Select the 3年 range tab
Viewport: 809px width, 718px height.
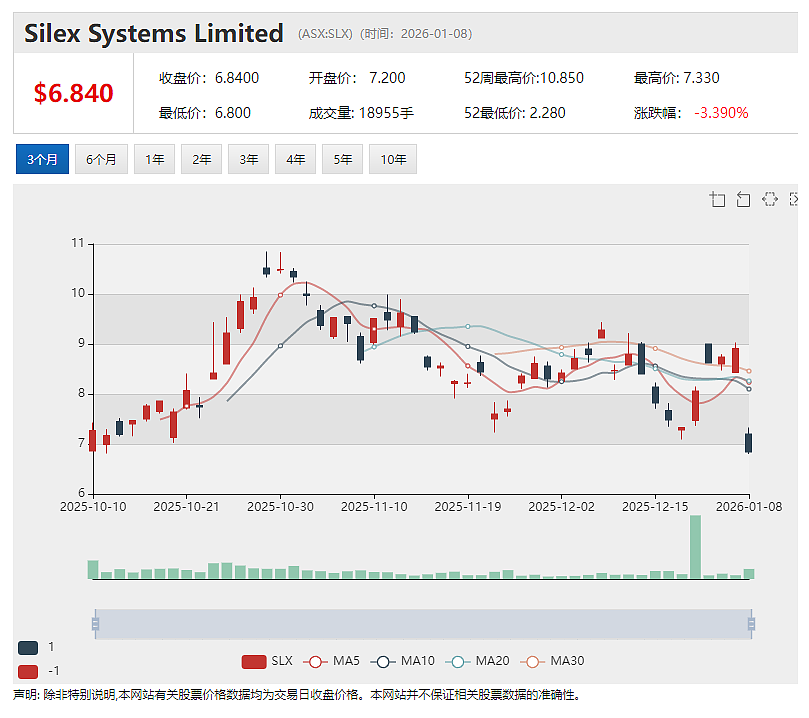[x=248, y=159]
